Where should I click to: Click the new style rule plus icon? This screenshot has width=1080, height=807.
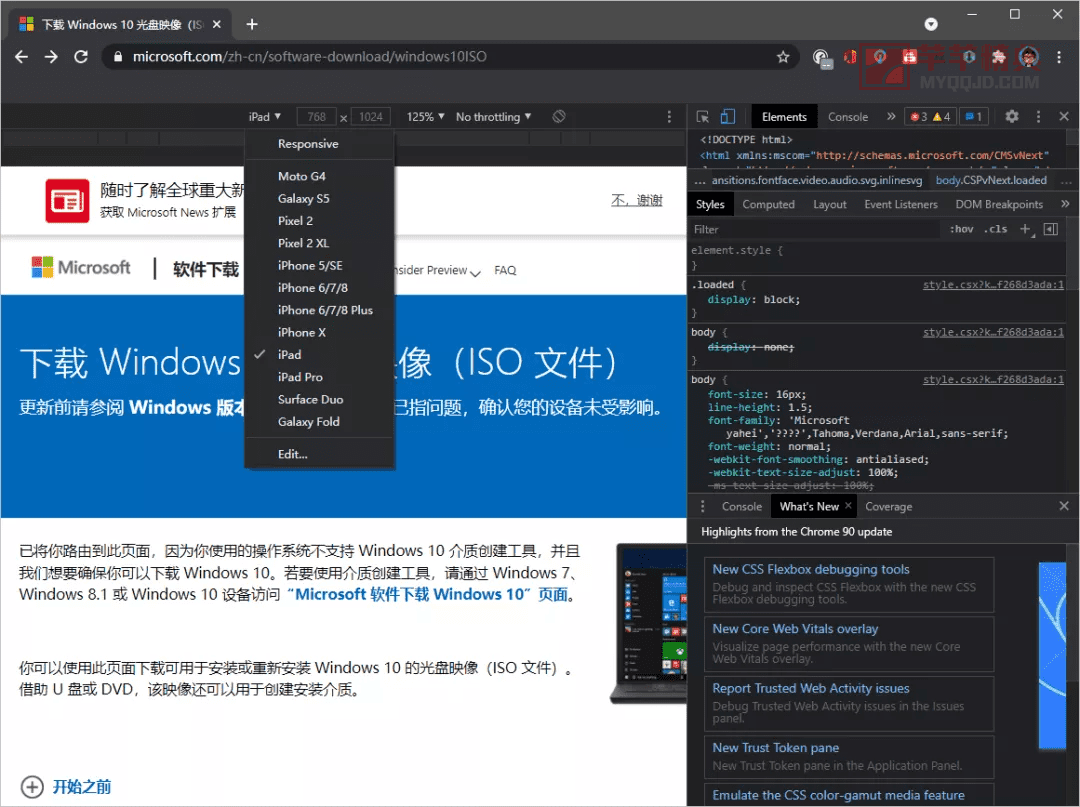point(1024,229)
